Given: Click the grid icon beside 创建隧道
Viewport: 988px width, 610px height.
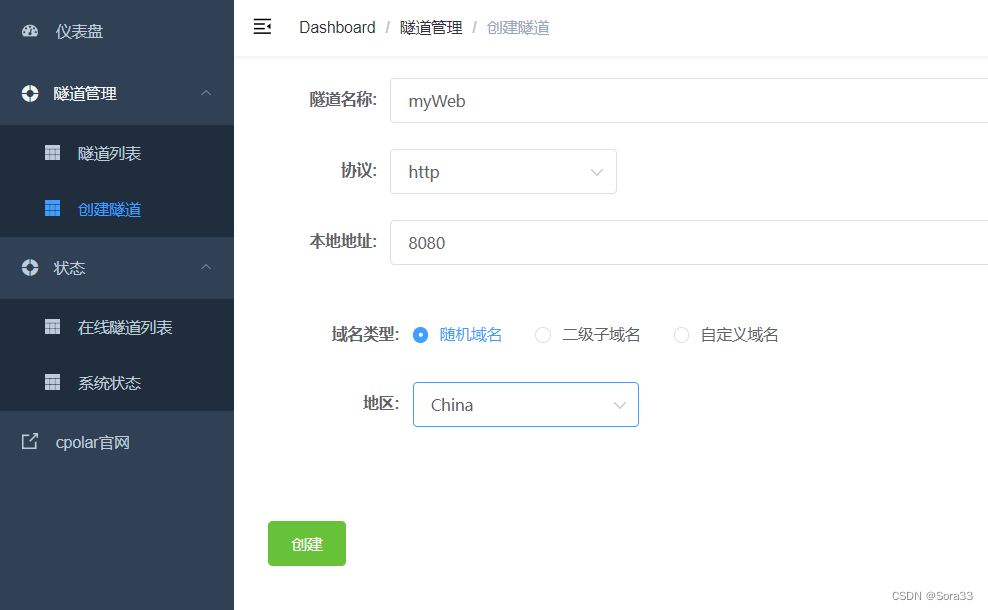Looking at the screenshot, I should click(x=53, y=209).
